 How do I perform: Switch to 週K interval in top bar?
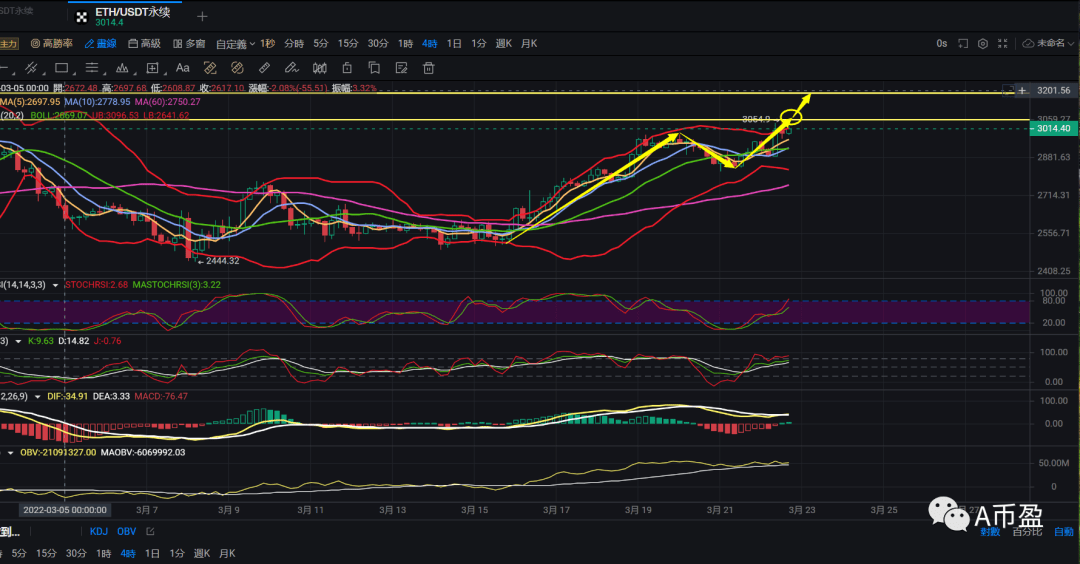point(503,43)
